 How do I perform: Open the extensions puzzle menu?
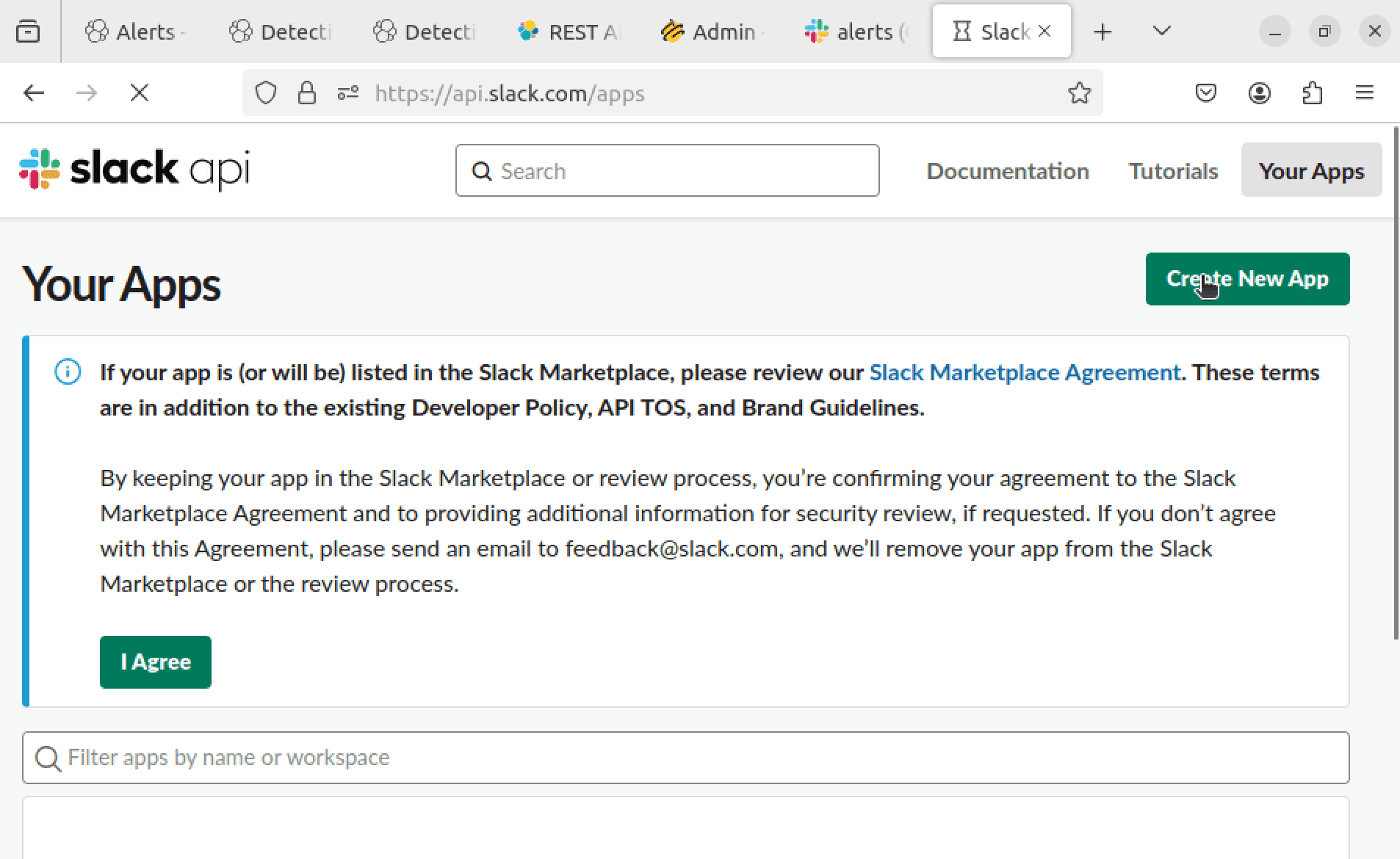coord(1313,93)
